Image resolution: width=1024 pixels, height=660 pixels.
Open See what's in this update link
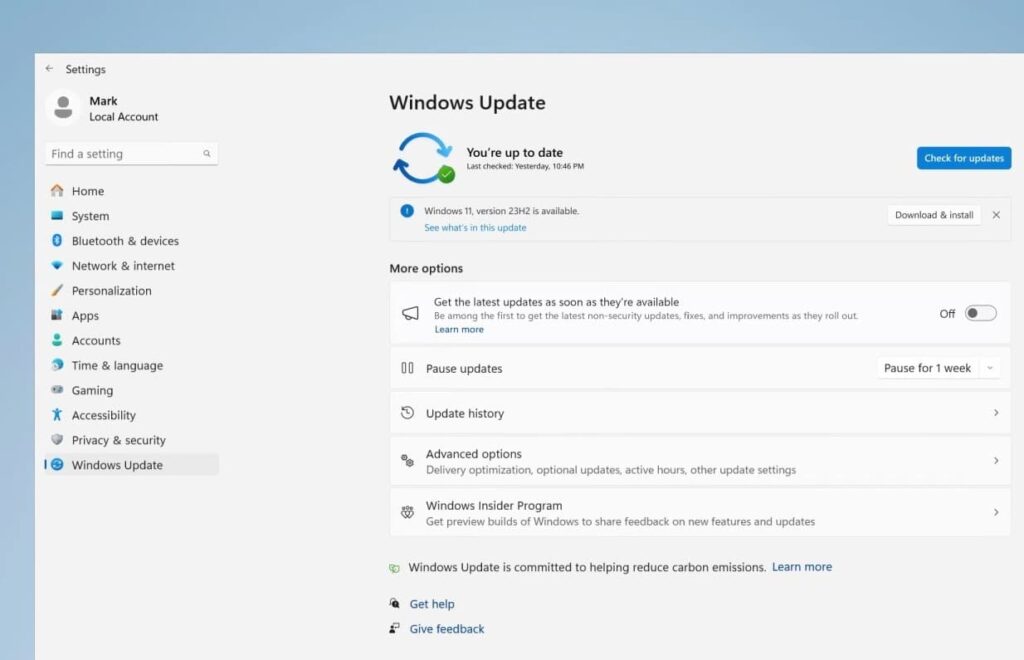click(475, 228)
